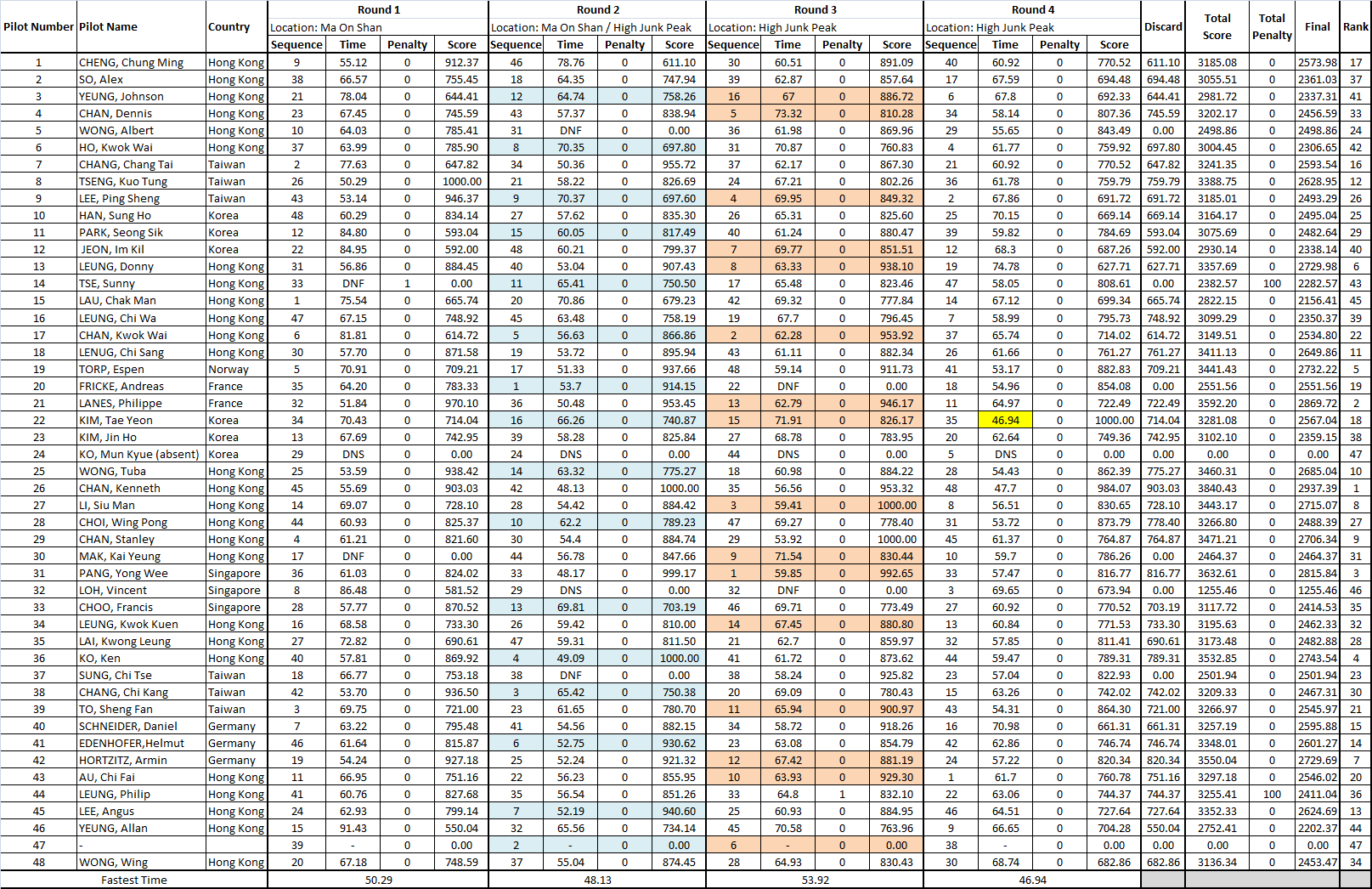1372x889 pixels.
Task: Click the Fastest Time row label
Action: (133, 881)
